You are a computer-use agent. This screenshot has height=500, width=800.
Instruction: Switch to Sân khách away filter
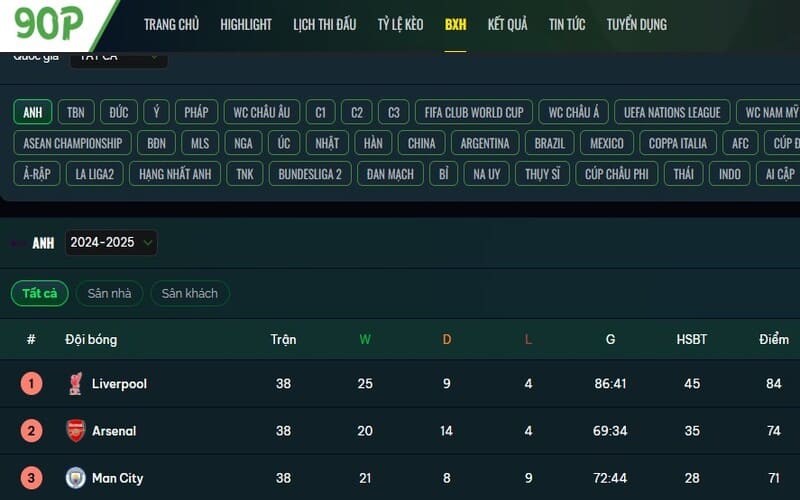(190, 293)
